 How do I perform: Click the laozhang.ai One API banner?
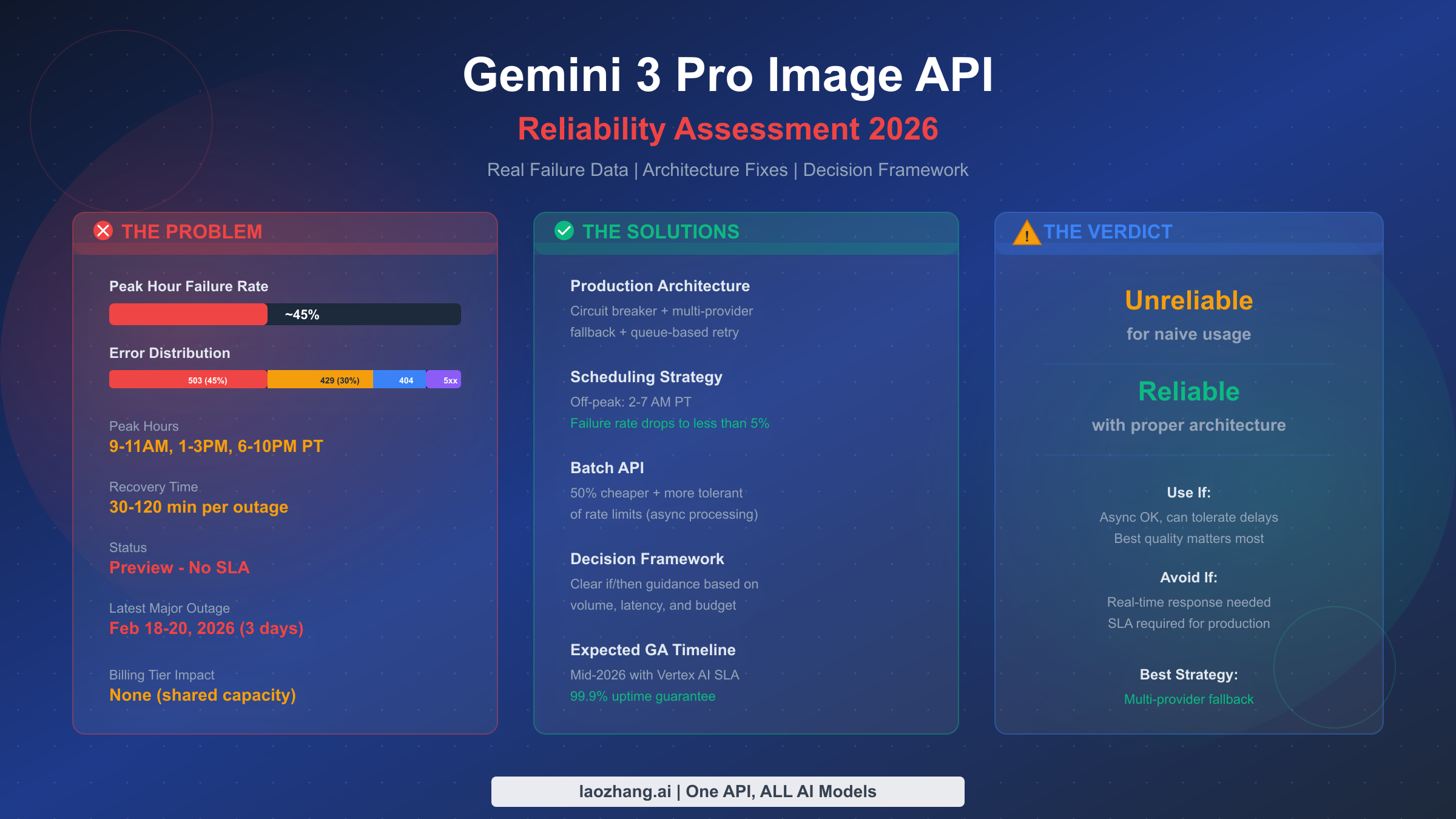tap(727, 791)
